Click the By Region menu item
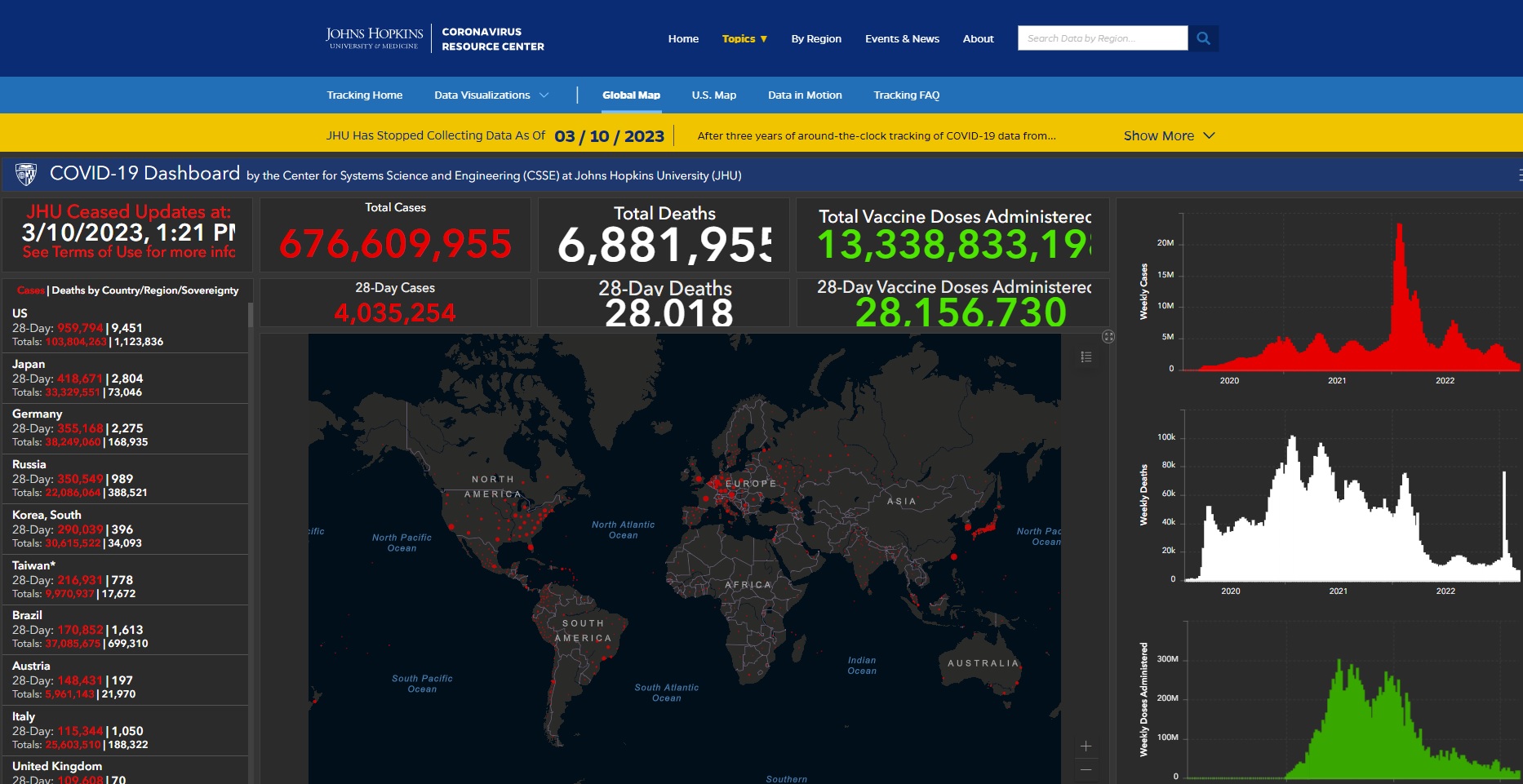The image size is (1523, 784). tap(815, 38)
